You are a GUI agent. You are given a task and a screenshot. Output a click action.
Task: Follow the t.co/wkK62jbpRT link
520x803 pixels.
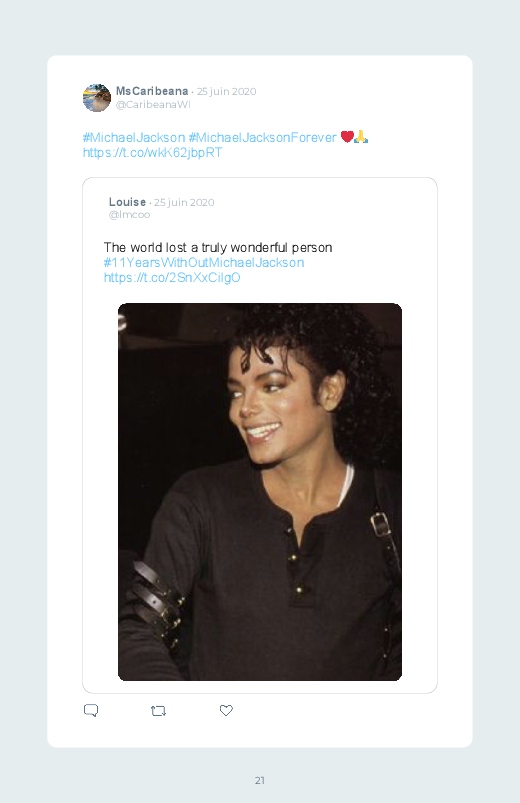[x=153, y=153]
